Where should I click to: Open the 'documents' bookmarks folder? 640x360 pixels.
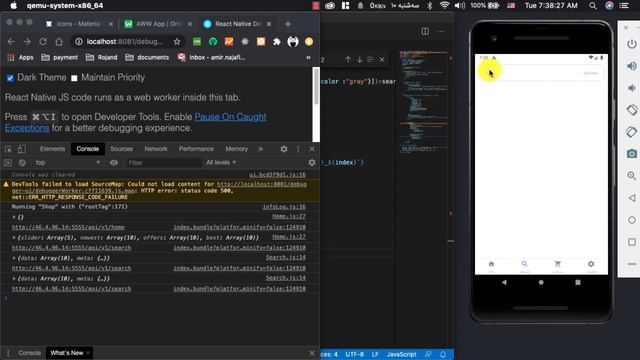[147, 58]
